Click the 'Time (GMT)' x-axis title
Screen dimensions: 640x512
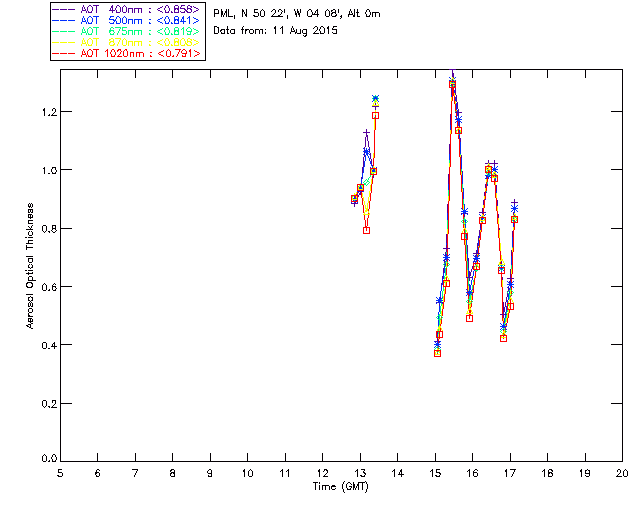341,486
